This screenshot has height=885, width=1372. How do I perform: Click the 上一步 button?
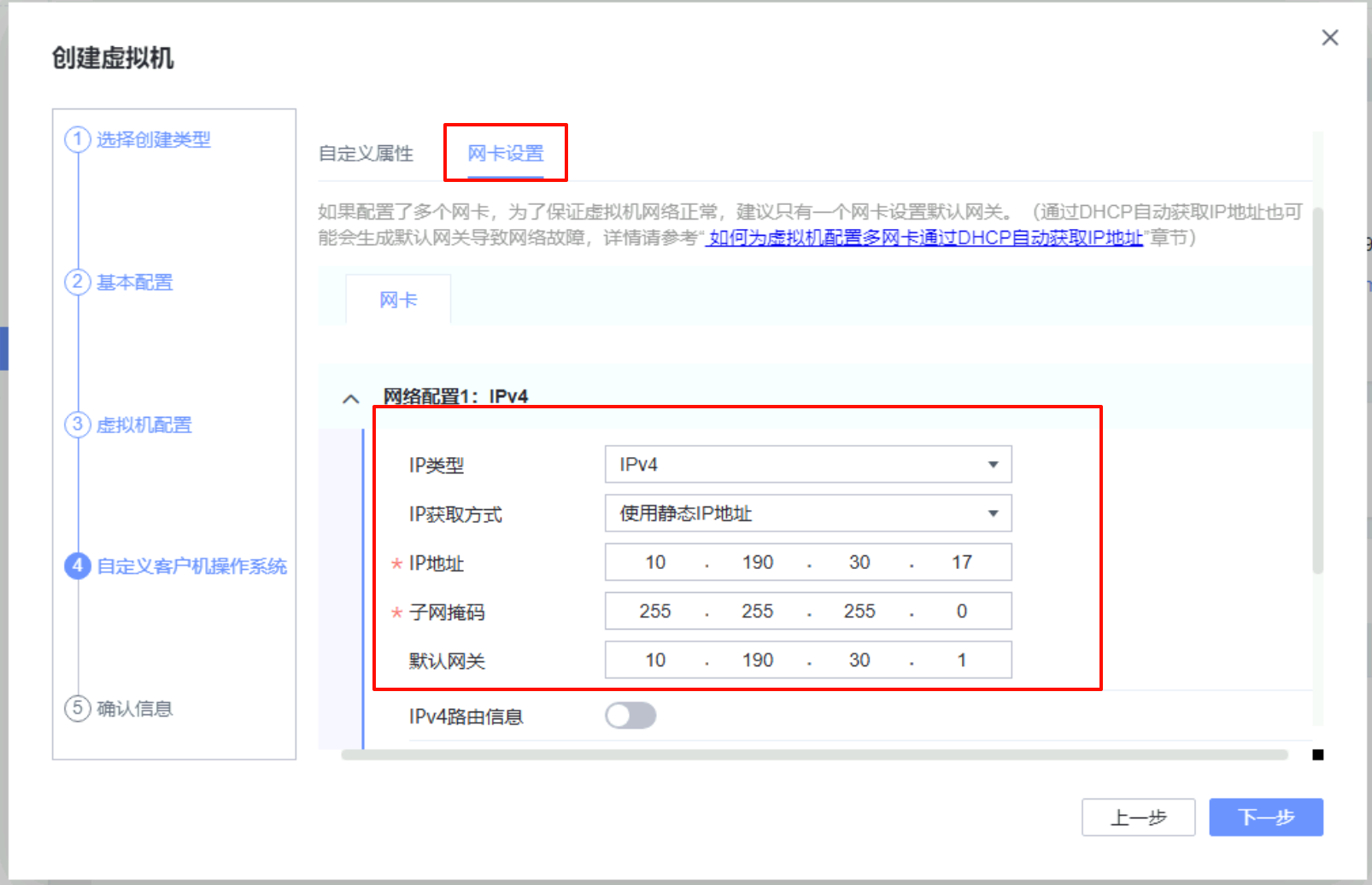1138,818
